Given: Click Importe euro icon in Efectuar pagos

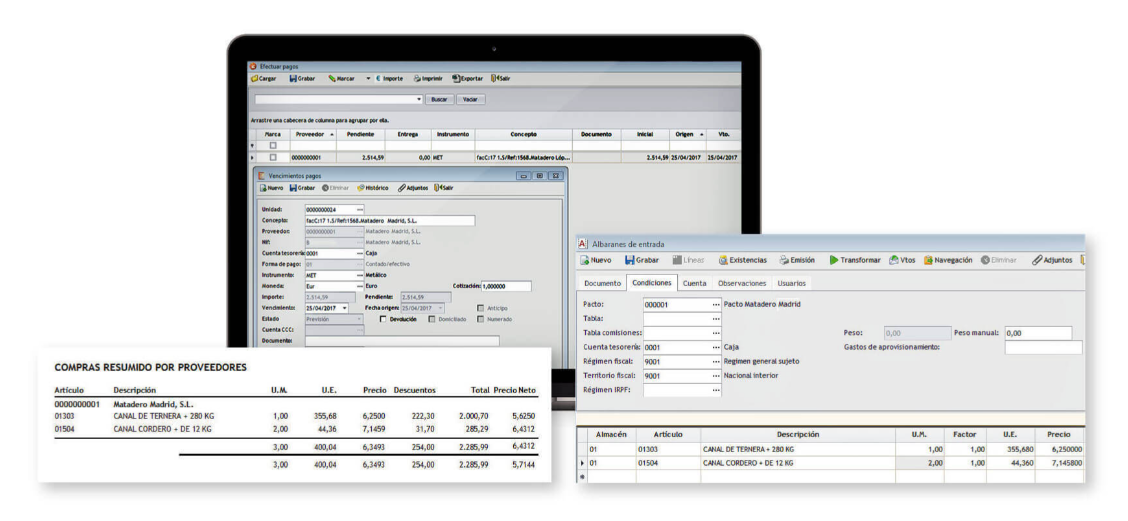Looking at the screenshot, I should 378,78.
